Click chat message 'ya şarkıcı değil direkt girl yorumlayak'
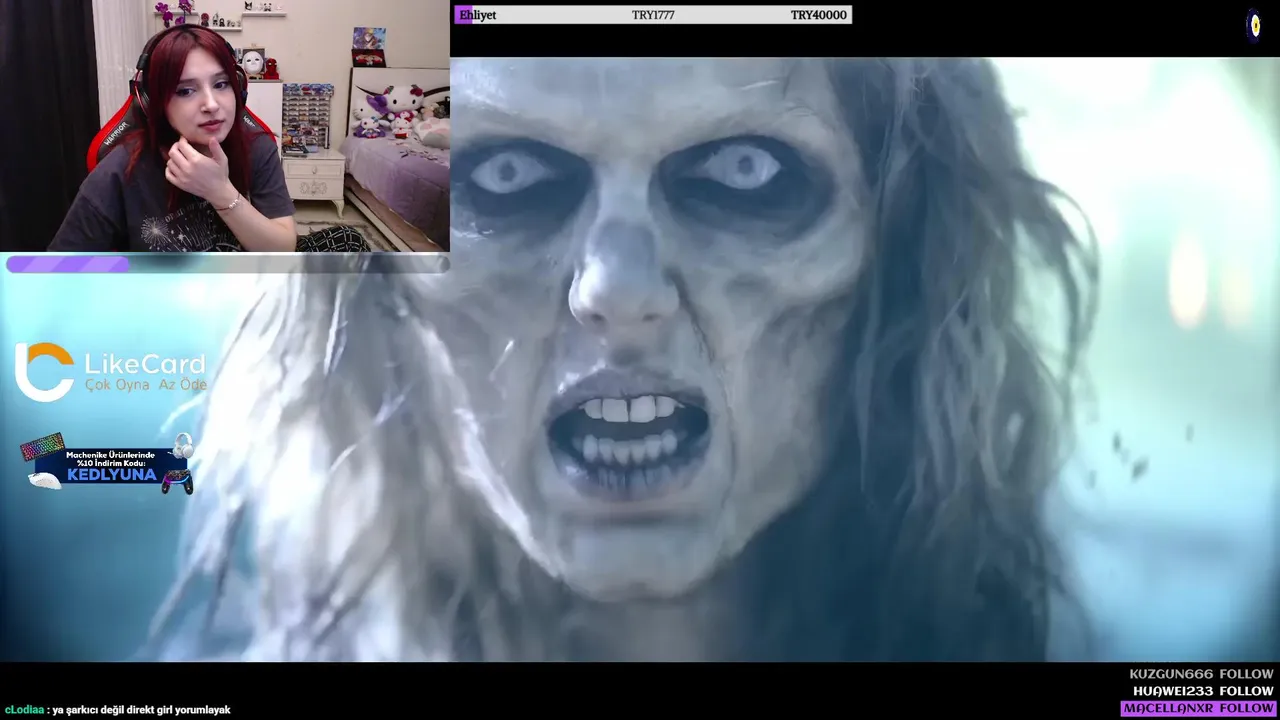Image resolution: width=1280 pixels, height=720 pixels. [x=141, y=710]
